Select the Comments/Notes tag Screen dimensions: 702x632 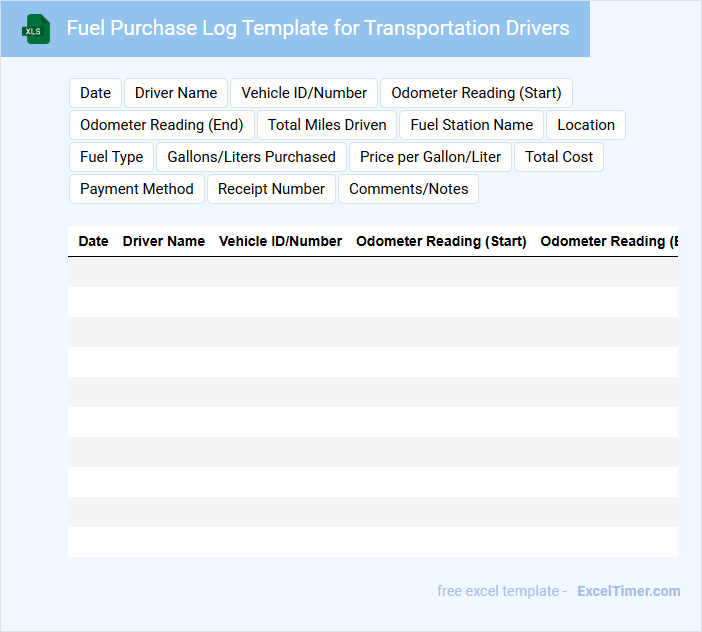coord(408,189)
